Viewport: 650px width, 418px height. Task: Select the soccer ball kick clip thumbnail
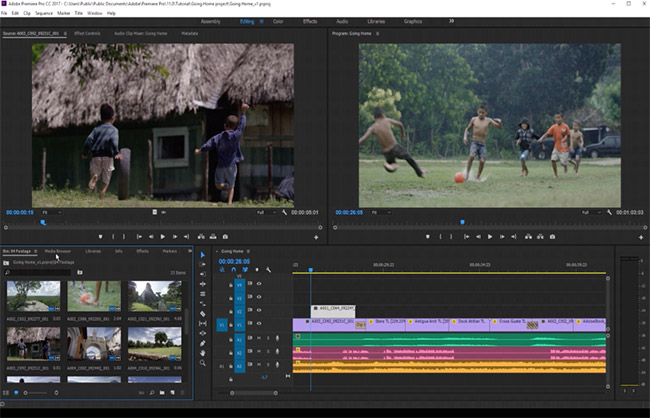pyautogui.click(x=94, y=297)
